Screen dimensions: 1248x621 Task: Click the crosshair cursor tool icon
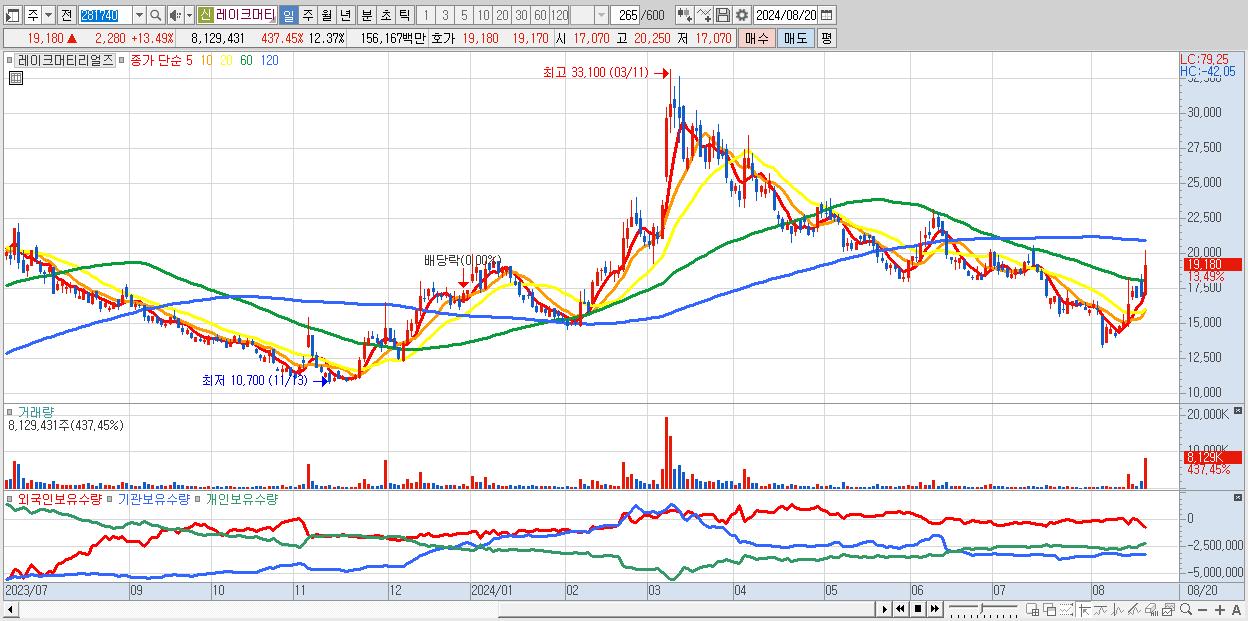[1084, 609]
